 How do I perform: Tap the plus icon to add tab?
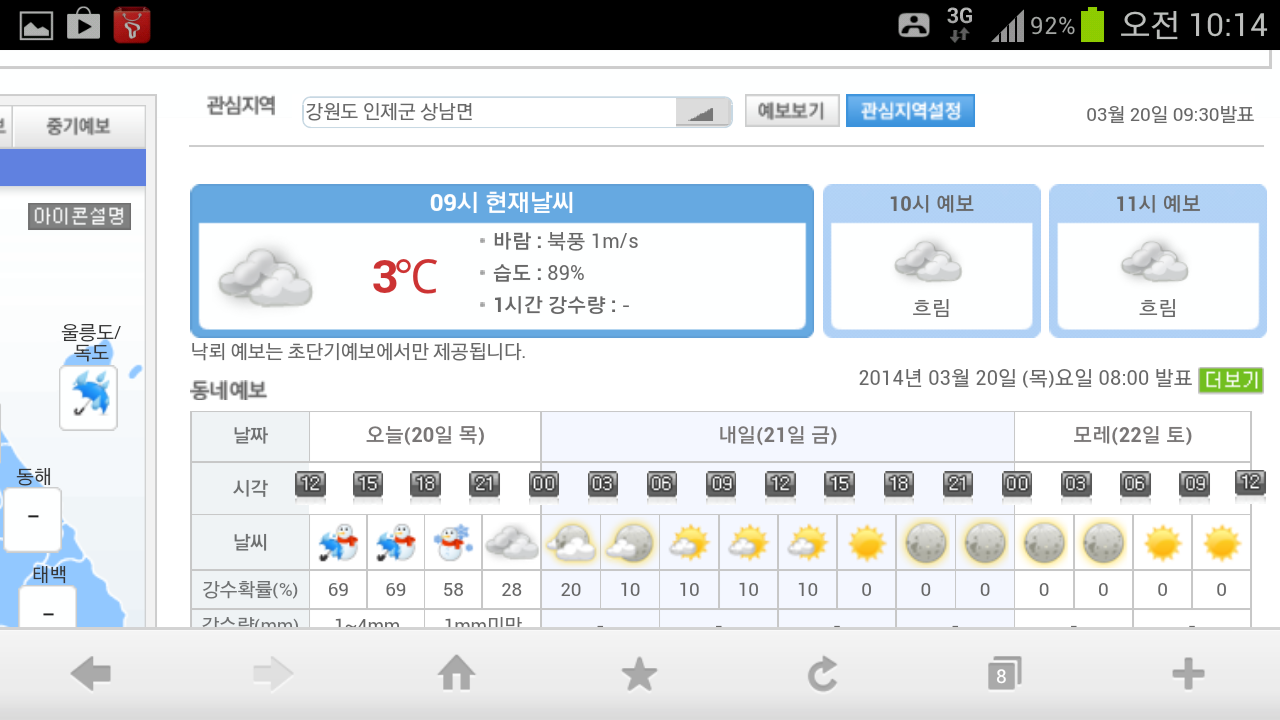tap(1188, 675)
